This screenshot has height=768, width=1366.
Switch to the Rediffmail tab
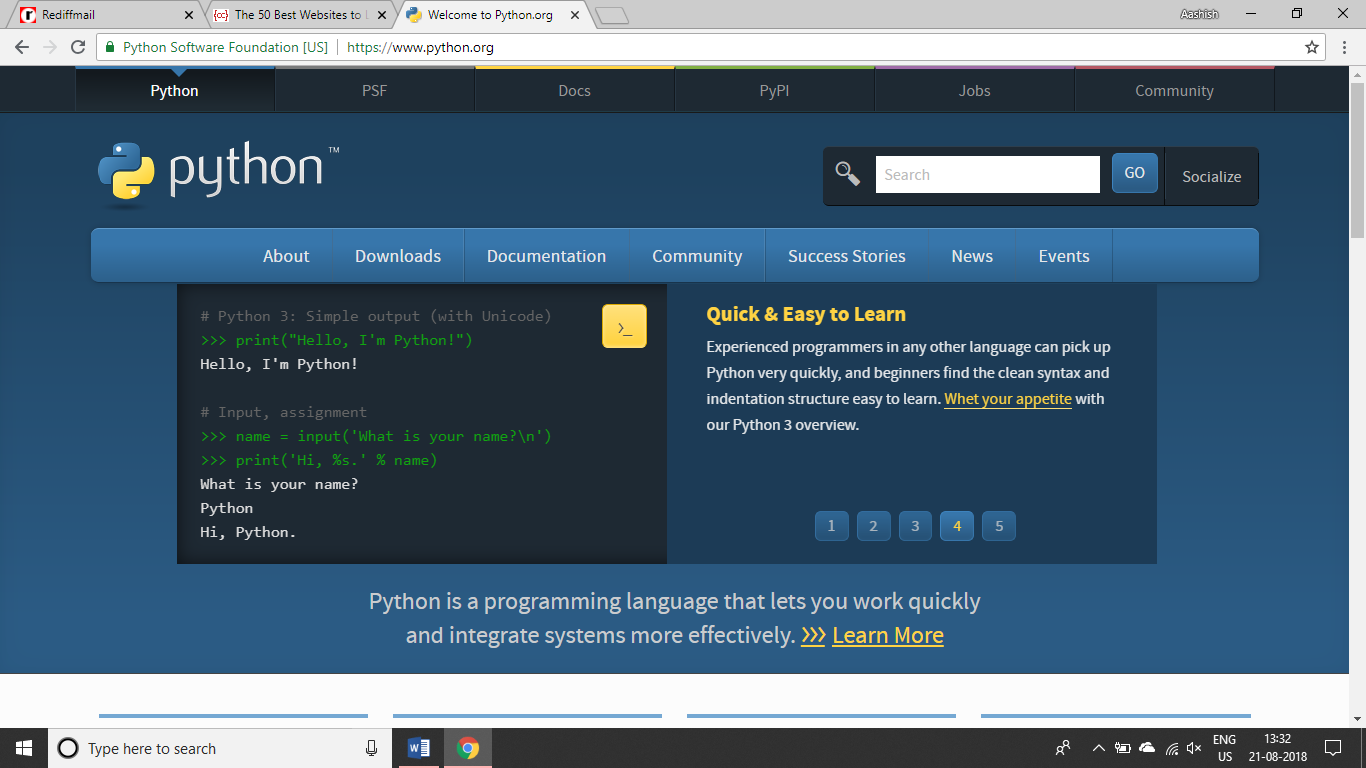point(103,15)
